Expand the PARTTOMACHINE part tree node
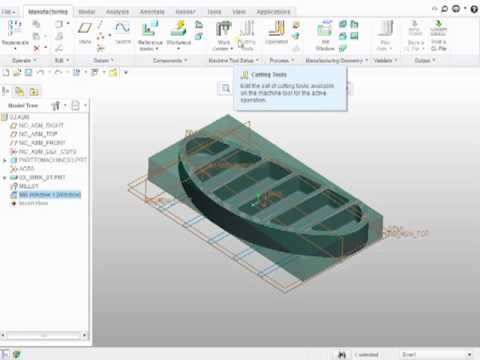Viewport: 480px width, 360px height. 5,160
